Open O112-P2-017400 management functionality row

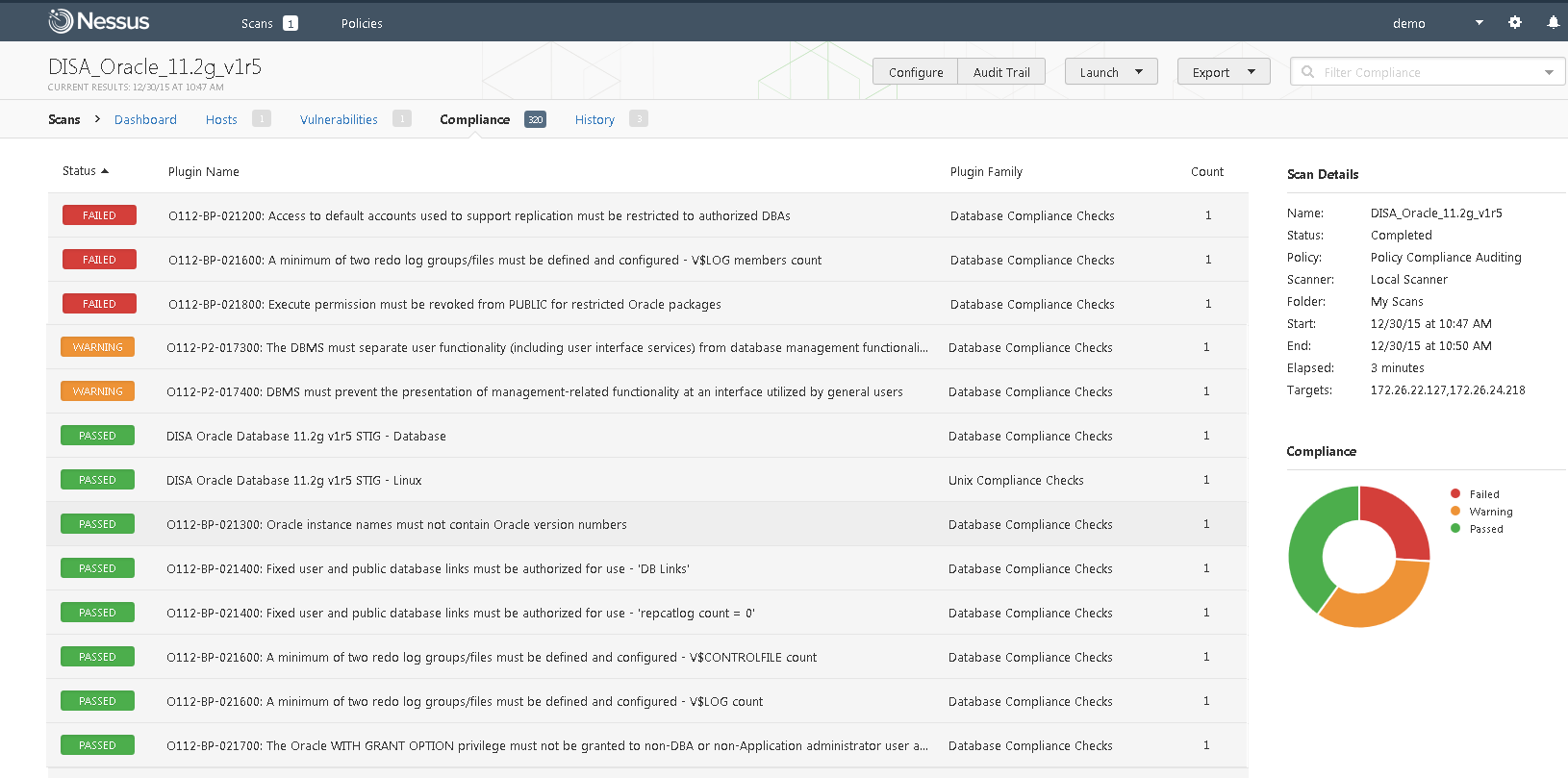click(647, 391)
